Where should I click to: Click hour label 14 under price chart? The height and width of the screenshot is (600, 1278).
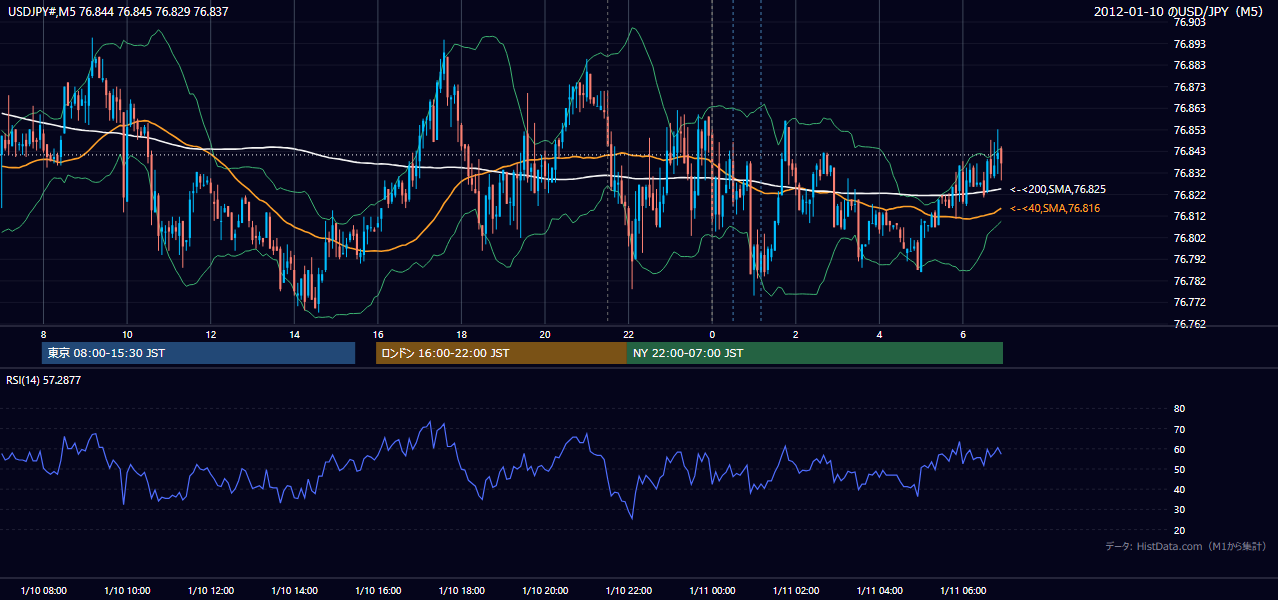point(294,334)
